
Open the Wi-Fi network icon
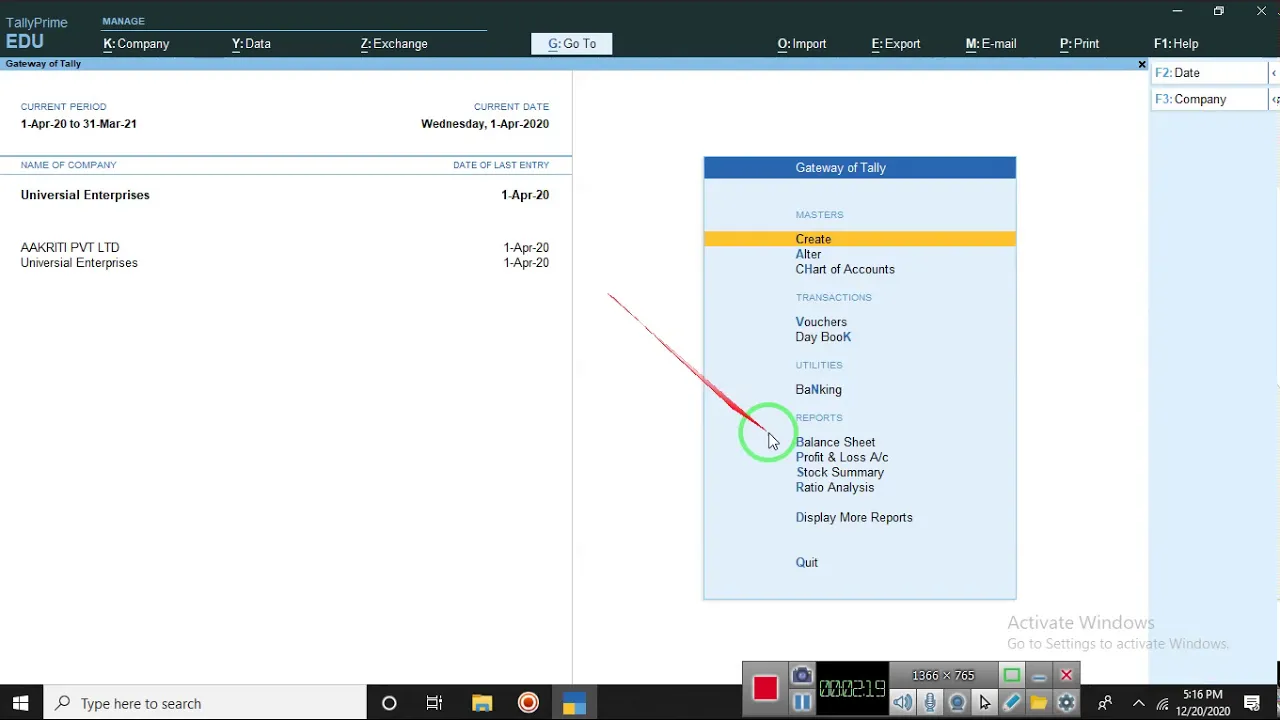click(1162, 703)
